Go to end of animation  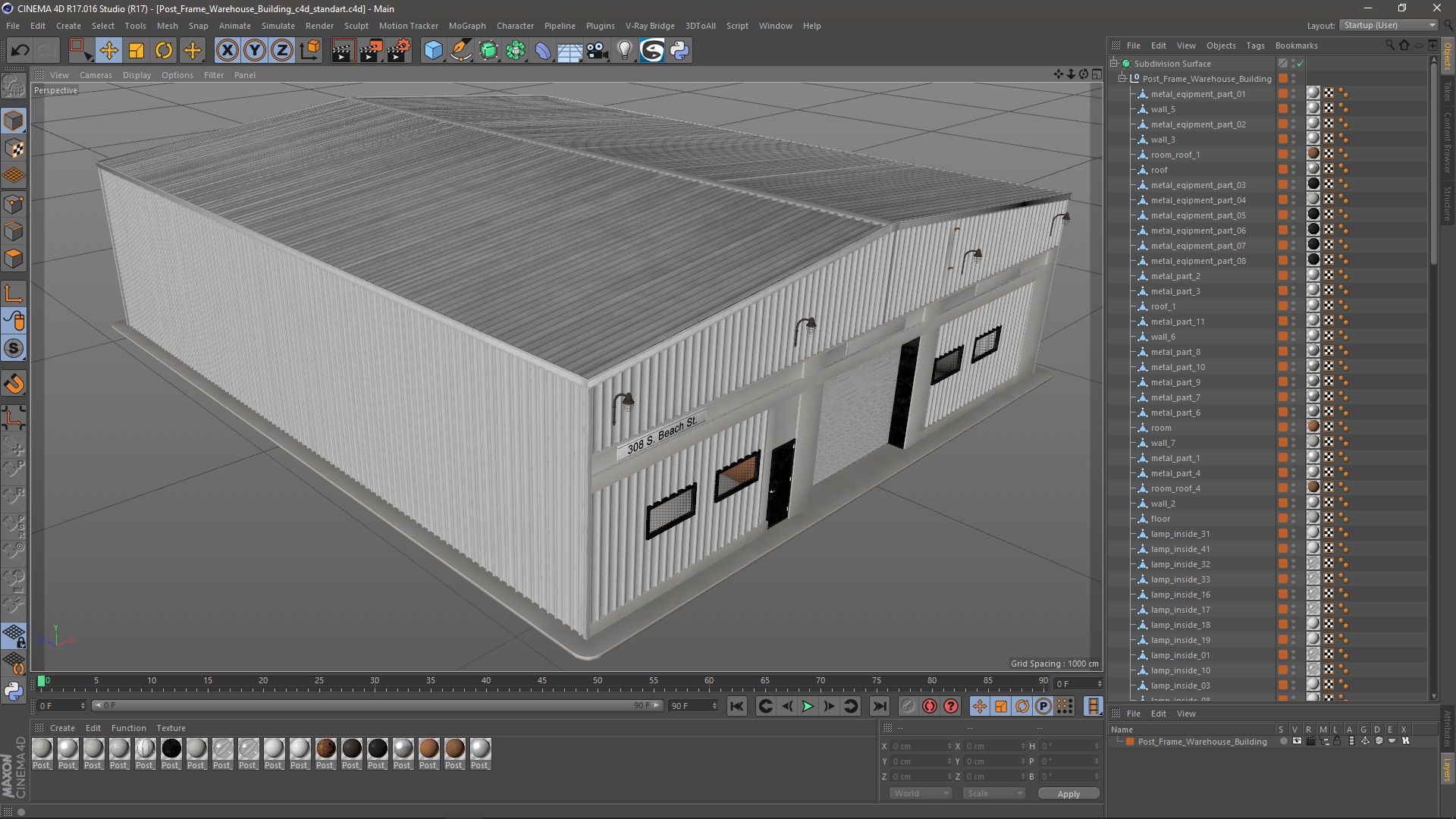tap(879, 706)
